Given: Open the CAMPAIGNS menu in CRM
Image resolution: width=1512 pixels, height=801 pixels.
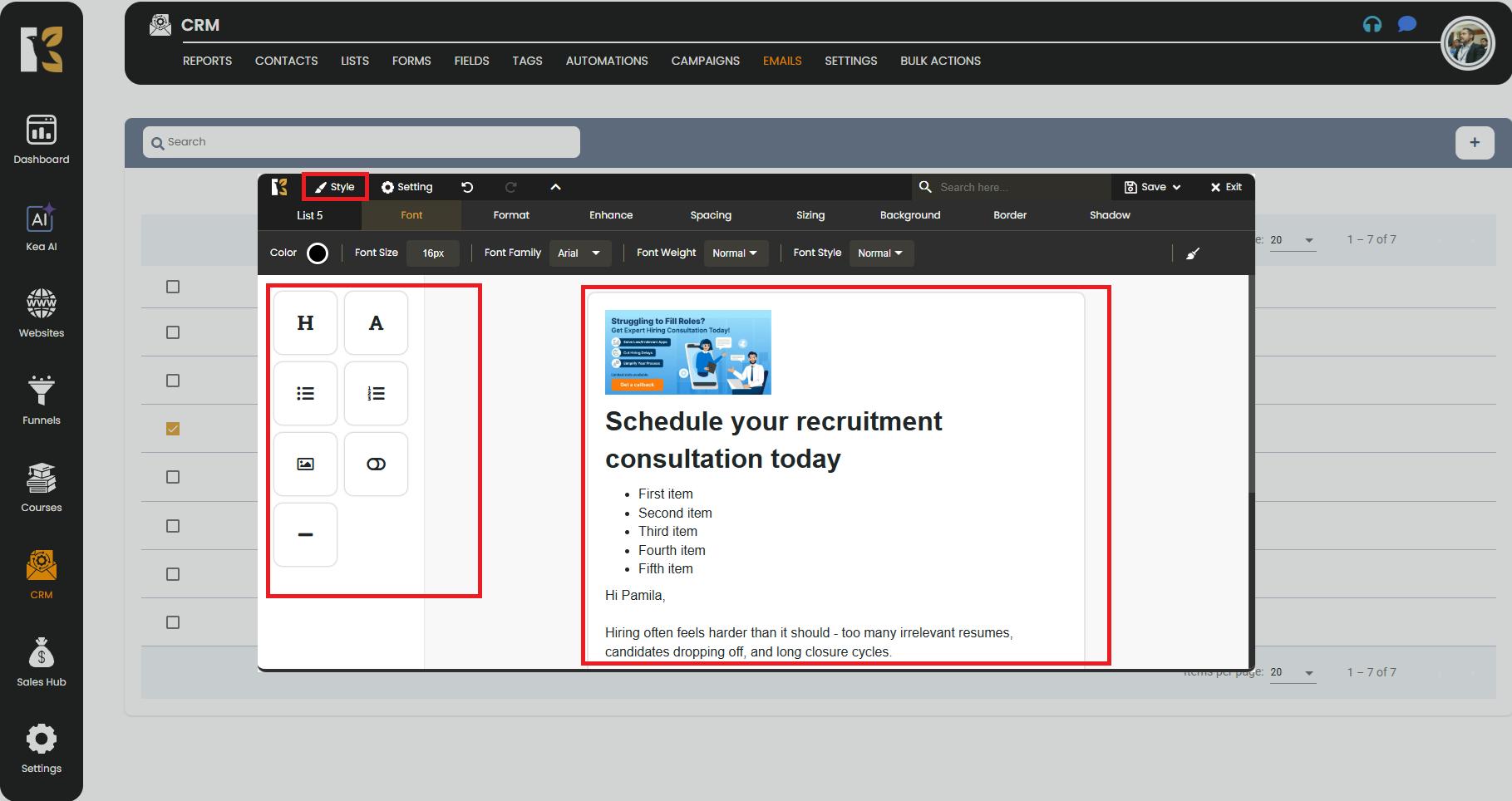Looking at the screenshot, I should tap(705, 61).
